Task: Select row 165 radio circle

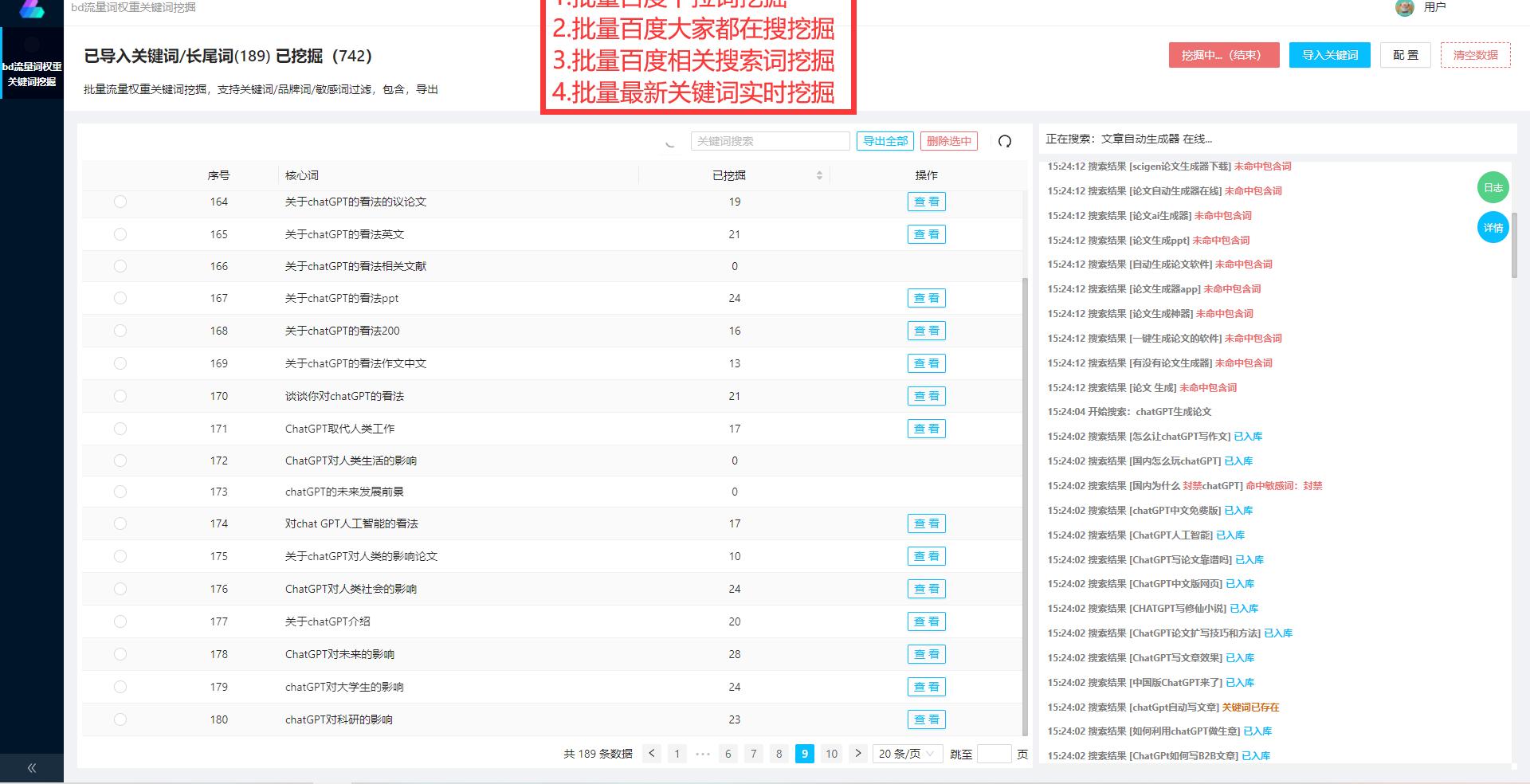Action: pyautogui.click(x=120, y=234)
